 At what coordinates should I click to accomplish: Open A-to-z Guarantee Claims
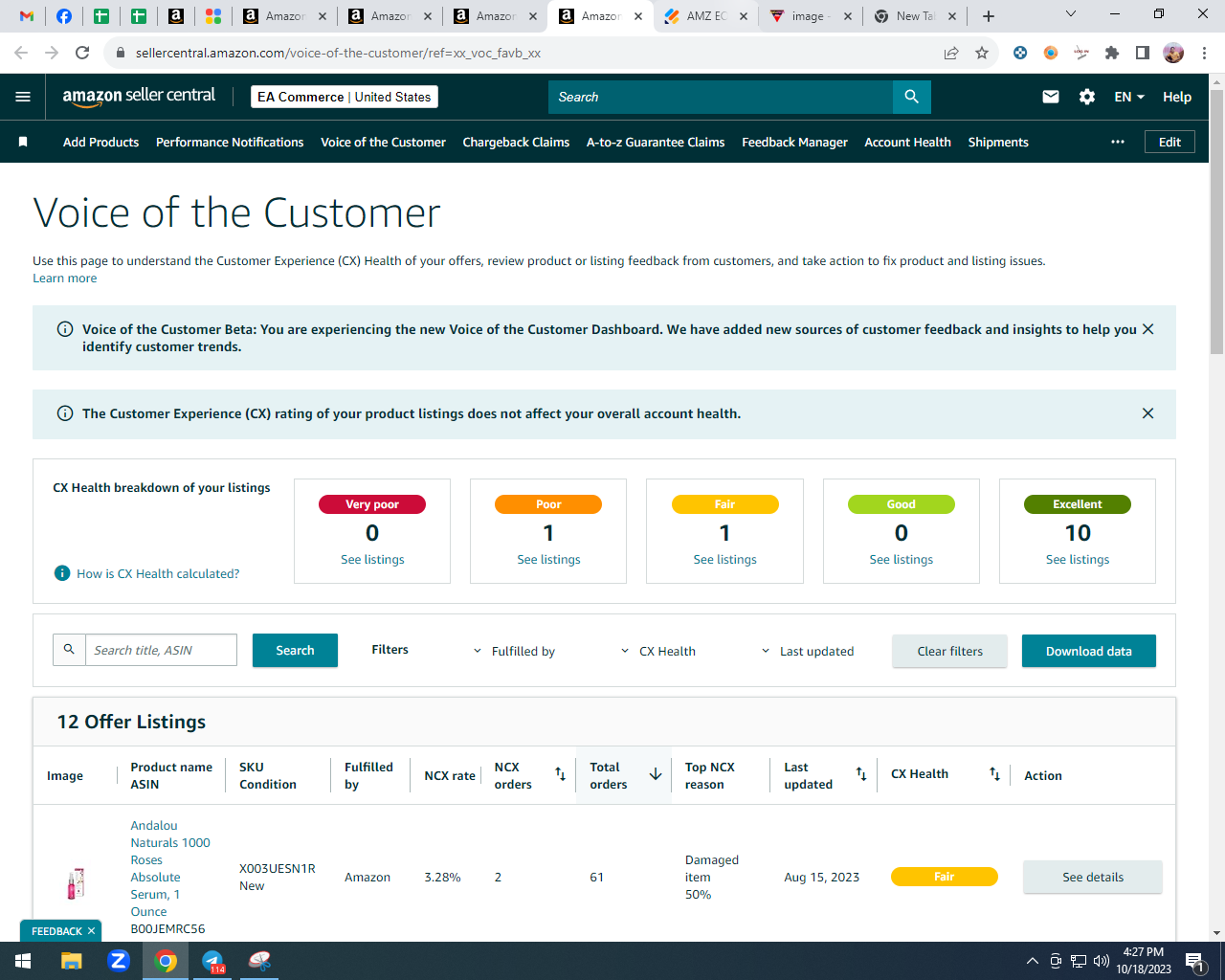pos(656,142)
